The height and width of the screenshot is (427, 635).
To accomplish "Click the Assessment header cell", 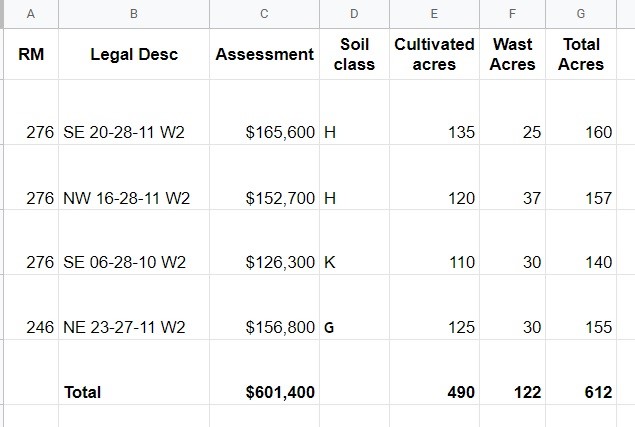I will tap(264, 54).
